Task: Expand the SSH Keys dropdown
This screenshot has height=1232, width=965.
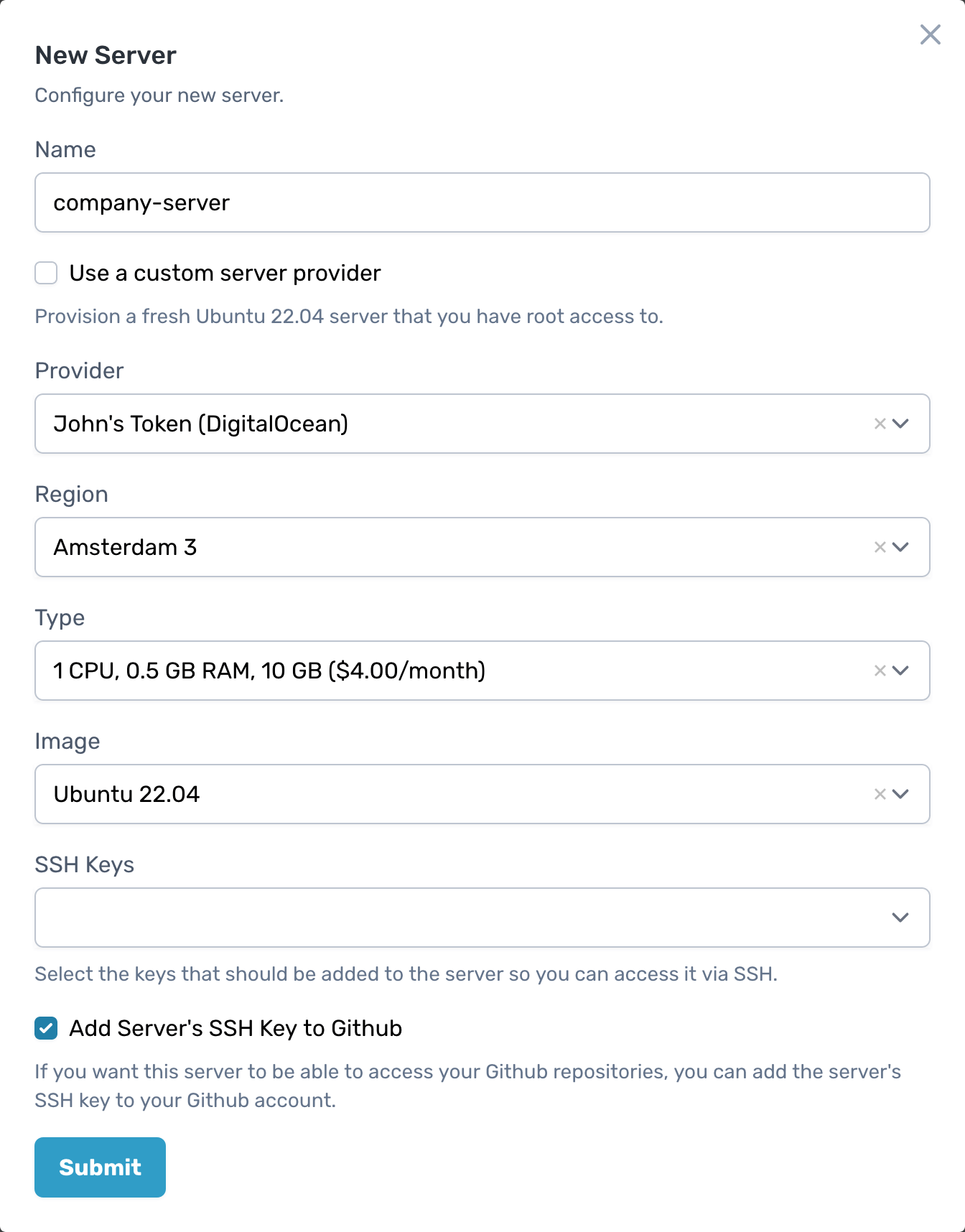Action: pyautogui.click(x=899, y=918)
